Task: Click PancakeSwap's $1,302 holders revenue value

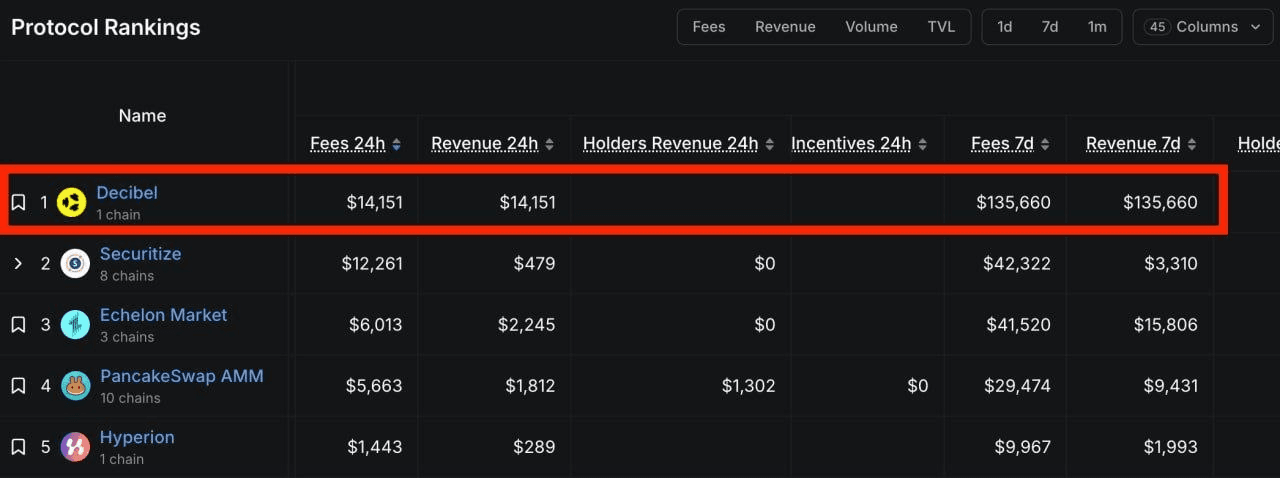Action: (748, 386)
